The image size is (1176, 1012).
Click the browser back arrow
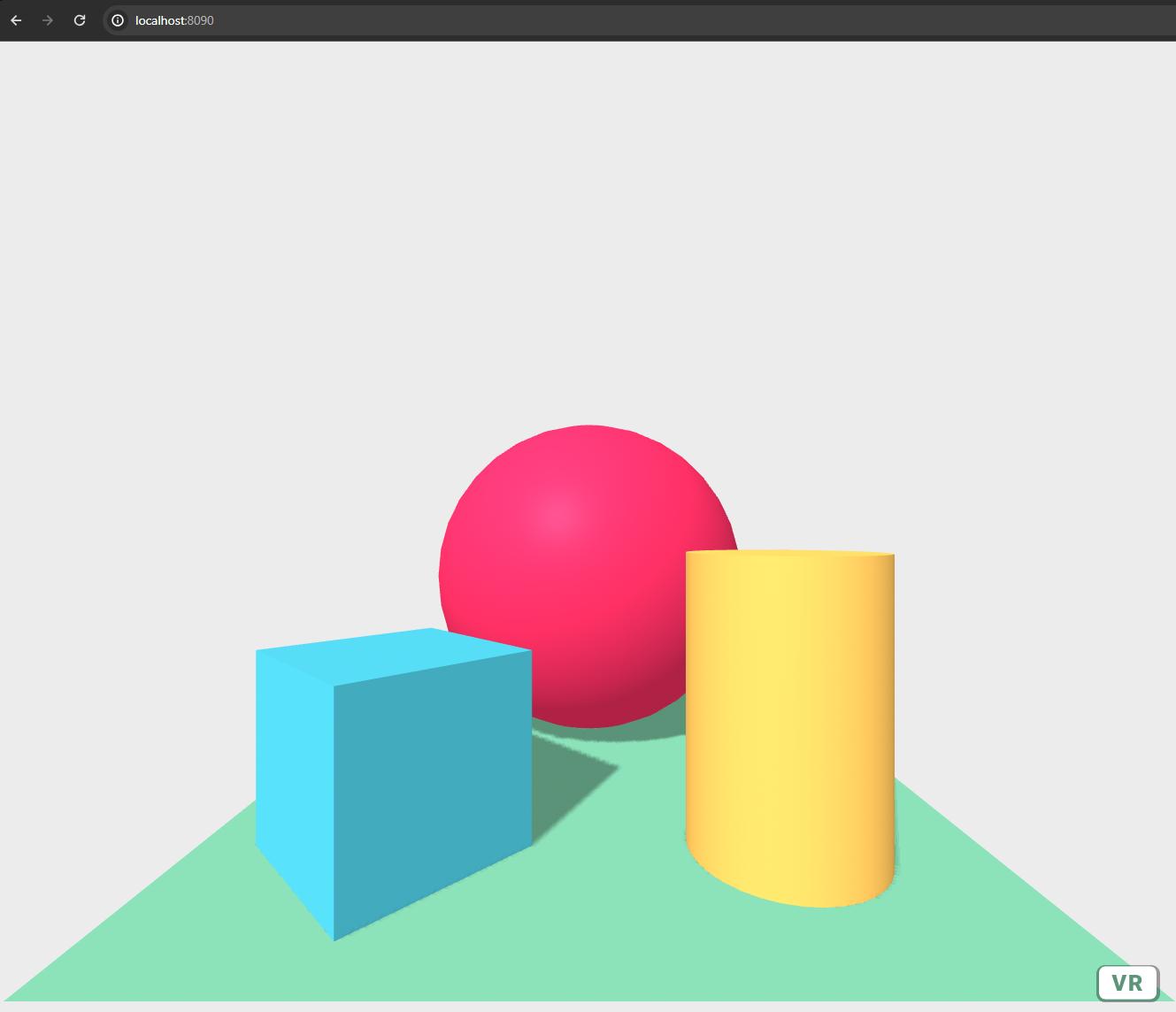pos(16,20)
